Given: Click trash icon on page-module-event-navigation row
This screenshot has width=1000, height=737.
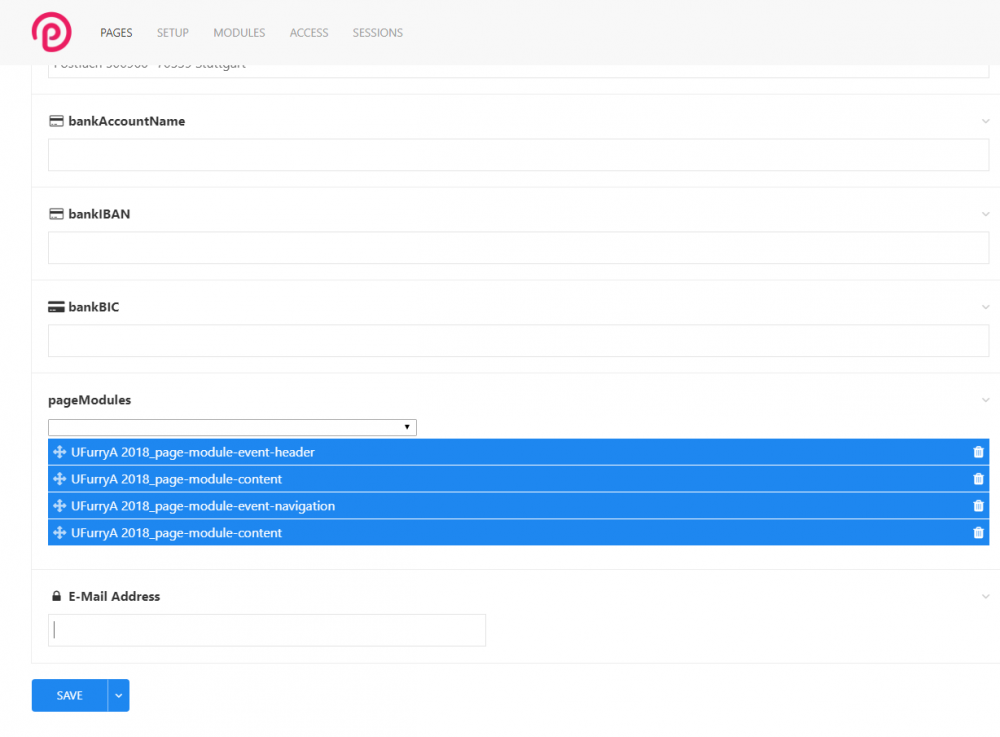Looking at the screenshot, I should pyautogui.click(x=978, y=506).
